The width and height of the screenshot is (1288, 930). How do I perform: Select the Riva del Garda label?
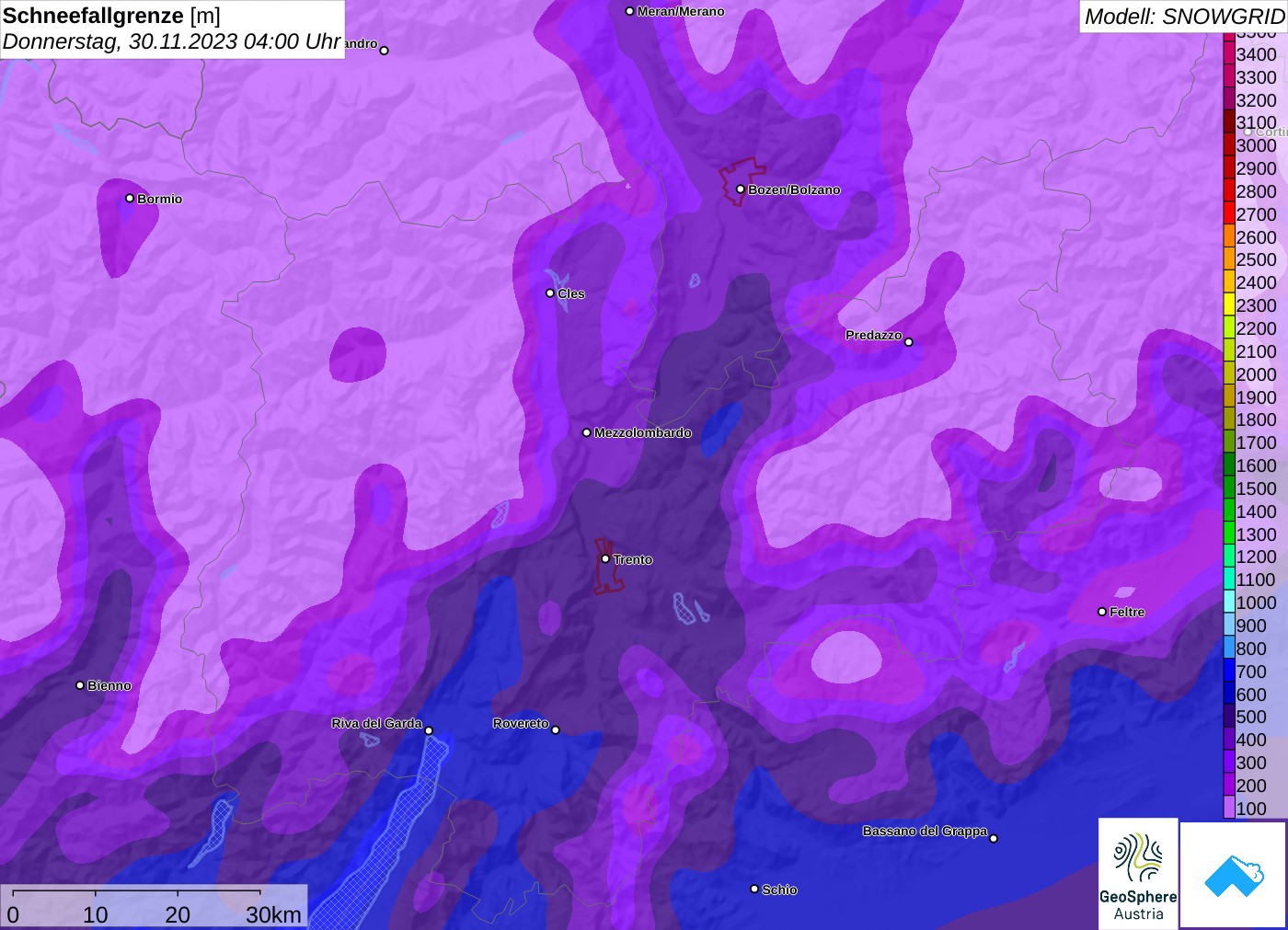click(376, 723)
